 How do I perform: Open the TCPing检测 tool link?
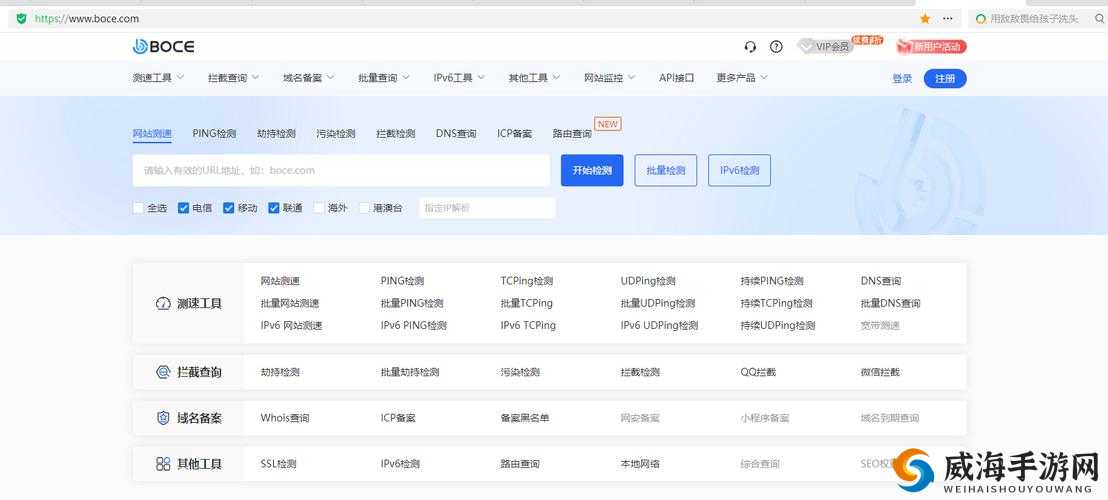pos(526,281)
